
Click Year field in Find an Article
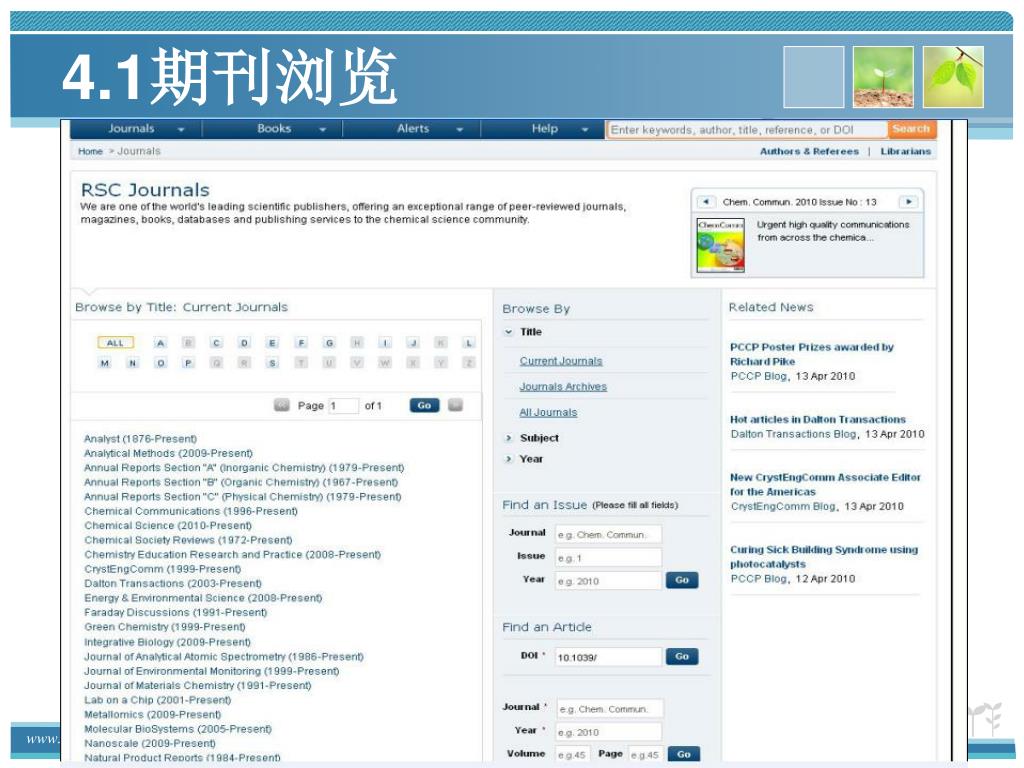(609, 732)
